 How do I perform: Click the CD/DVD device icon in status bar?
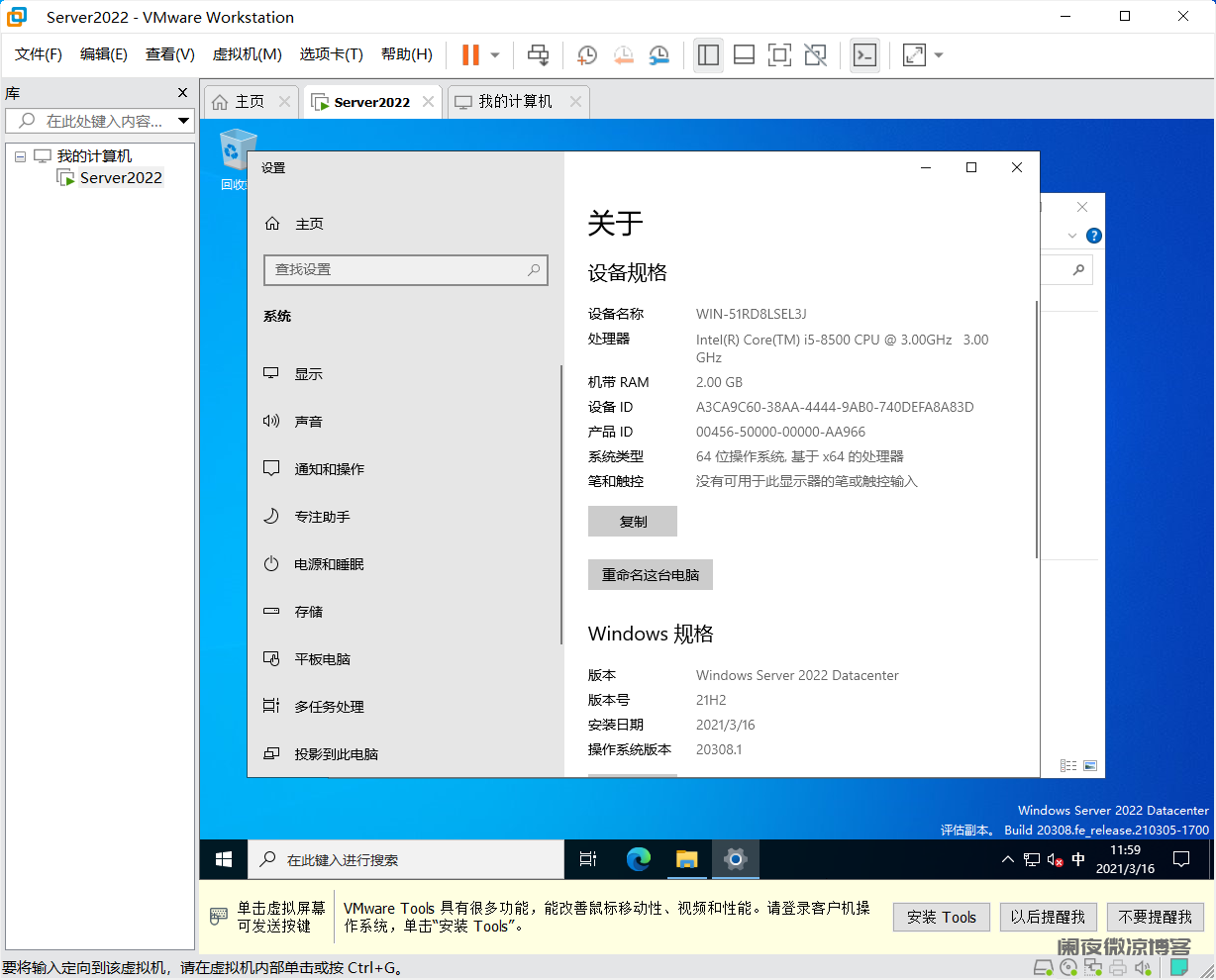click(x=1068, y=967)
